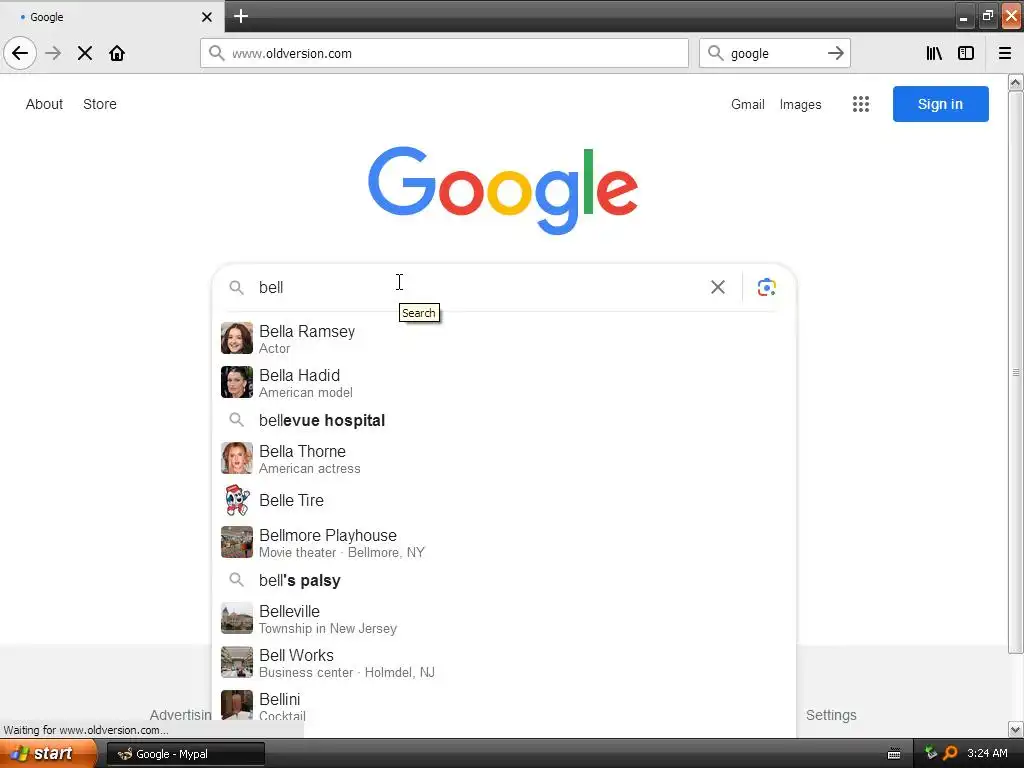Open the Google apps grid icon
Screen dimensions: 1024x768
(861, 104)
